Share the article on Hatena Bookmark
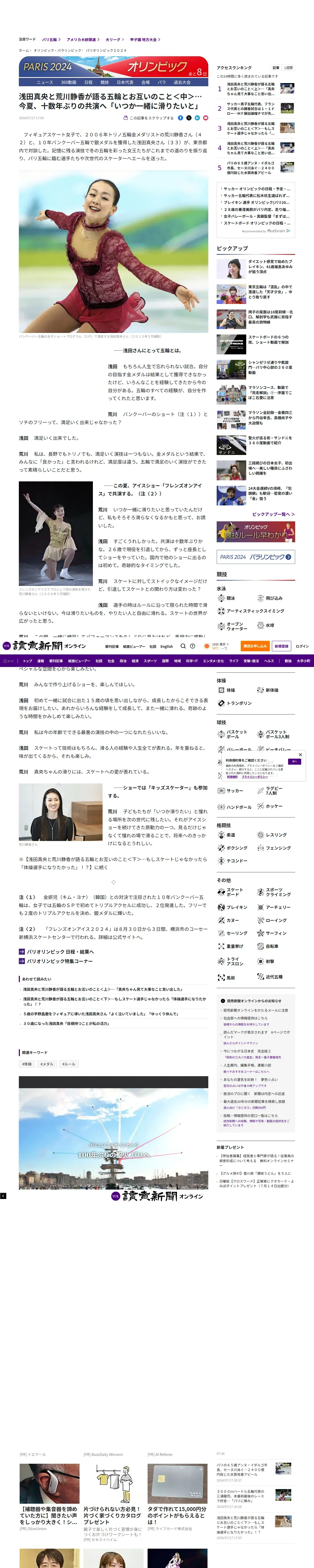This screenshot has width=314, height=1568. (197, 118)
